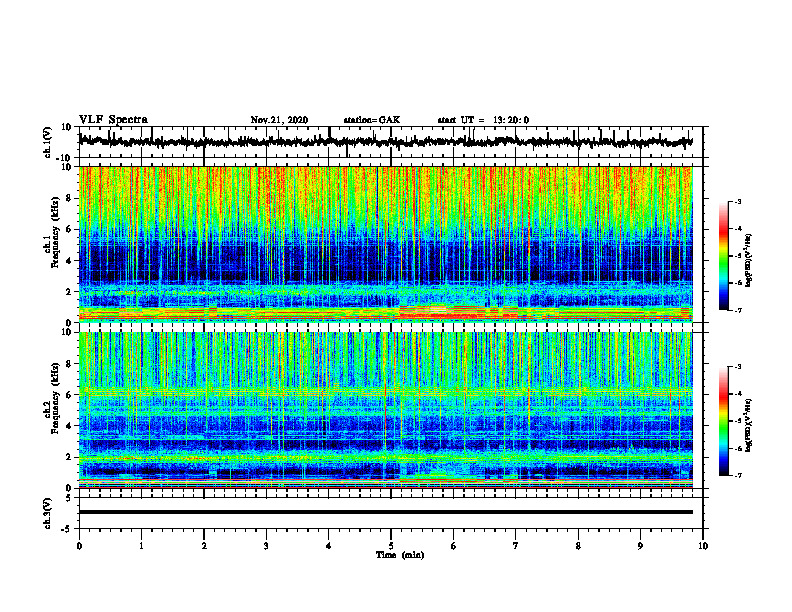Click time axis tick label "3"
The image size is (792, 612).
[x=266, y=546]
